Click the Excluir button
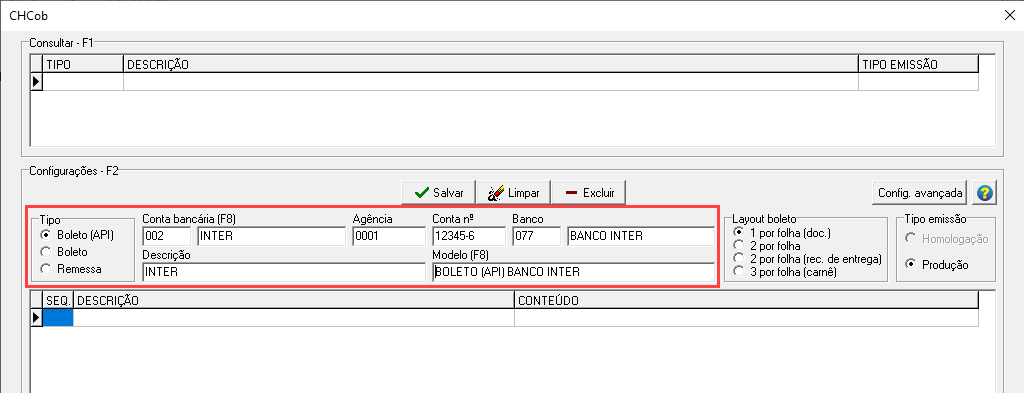This screenshot has width=1024, height=393. [x=588, y=193]
